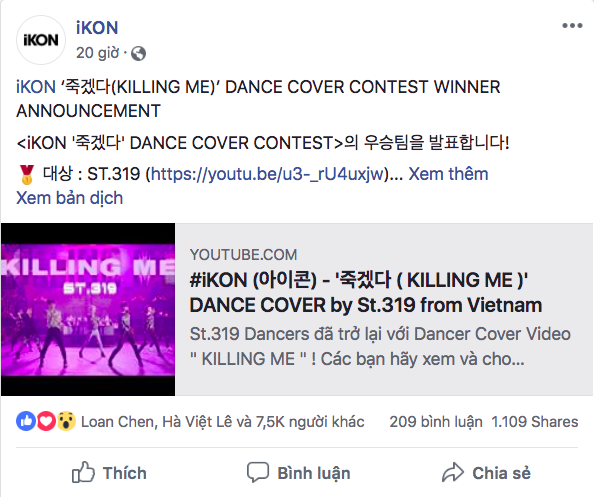Image resolution: width=594 pixels, height=497 pixels.
Task: Open the iKON page name link
Action: click(97, 28)
